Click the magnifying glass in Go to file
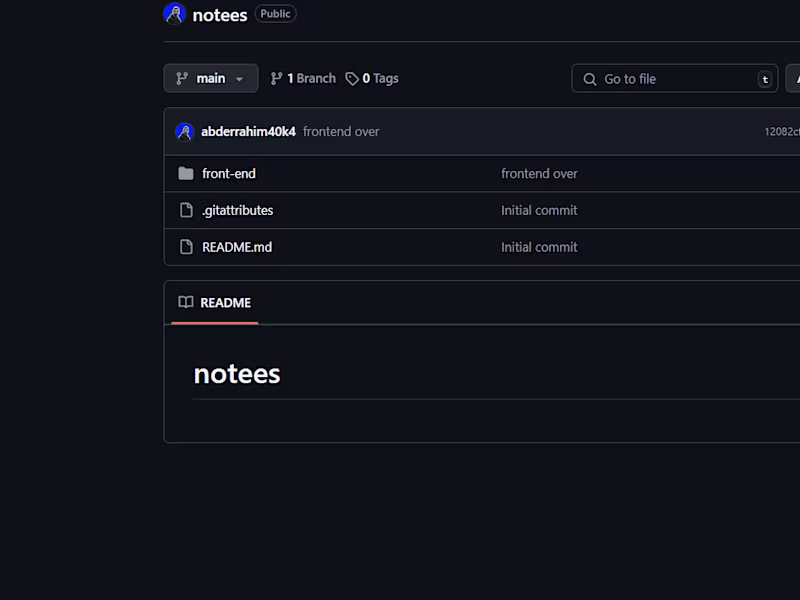 pyautogui.click(x=590, y=78)
